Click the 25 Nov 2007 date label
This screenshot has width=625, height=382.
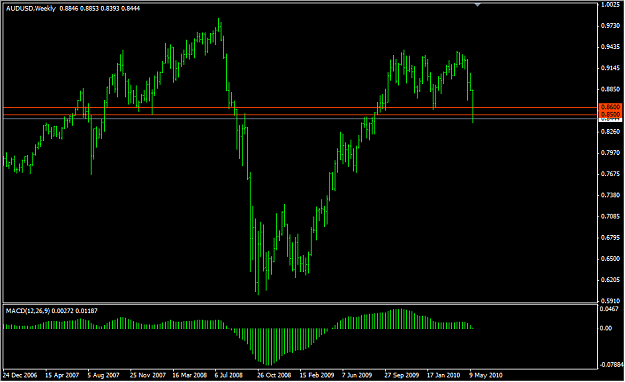(x=147, y=375)
